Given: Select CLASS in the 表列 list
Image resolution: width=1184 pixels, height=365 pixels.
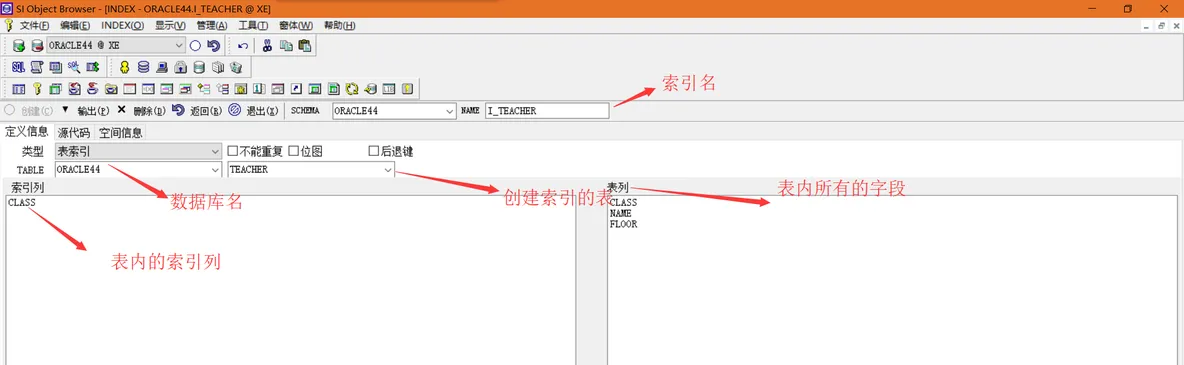Looking at the screenshot, I should click(x=624, y=203).
